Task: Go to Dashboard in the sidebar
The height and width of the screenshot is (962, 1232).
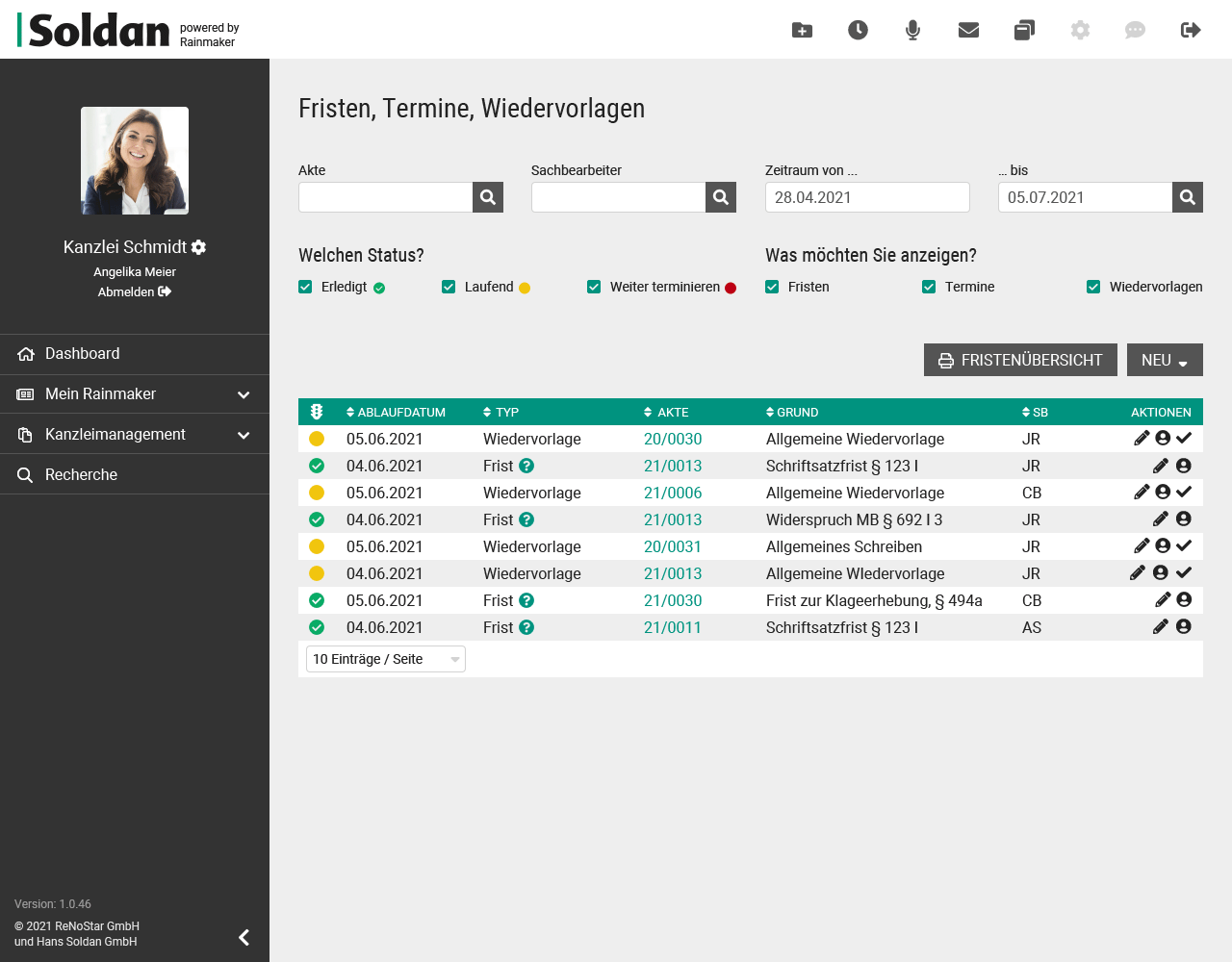Action: point(83,354)
